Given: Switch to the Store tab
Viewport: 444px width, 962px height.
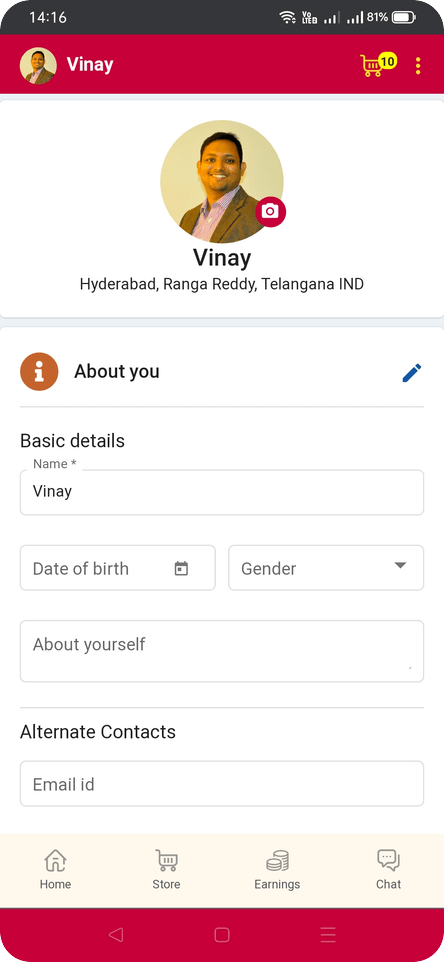Looking at the screenshot, I should (x=166, y=870).
